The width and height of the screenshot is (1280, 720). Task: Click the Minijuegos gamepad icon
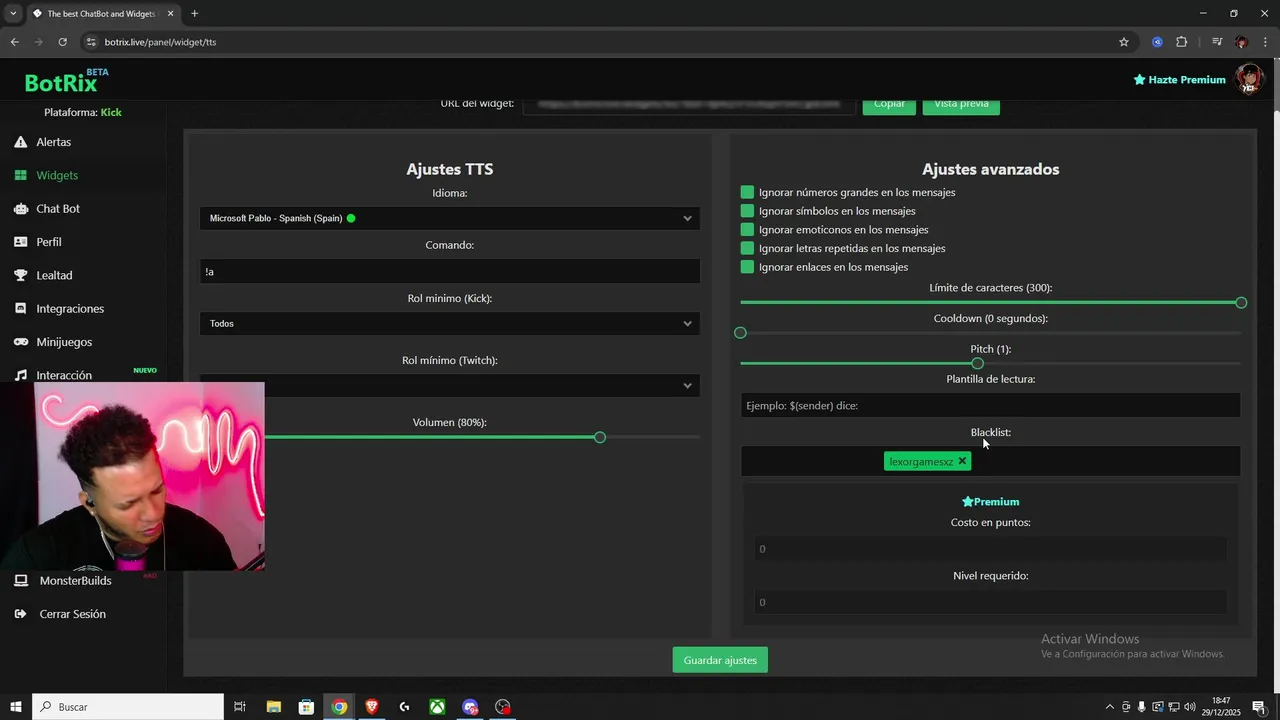(21, 342)
